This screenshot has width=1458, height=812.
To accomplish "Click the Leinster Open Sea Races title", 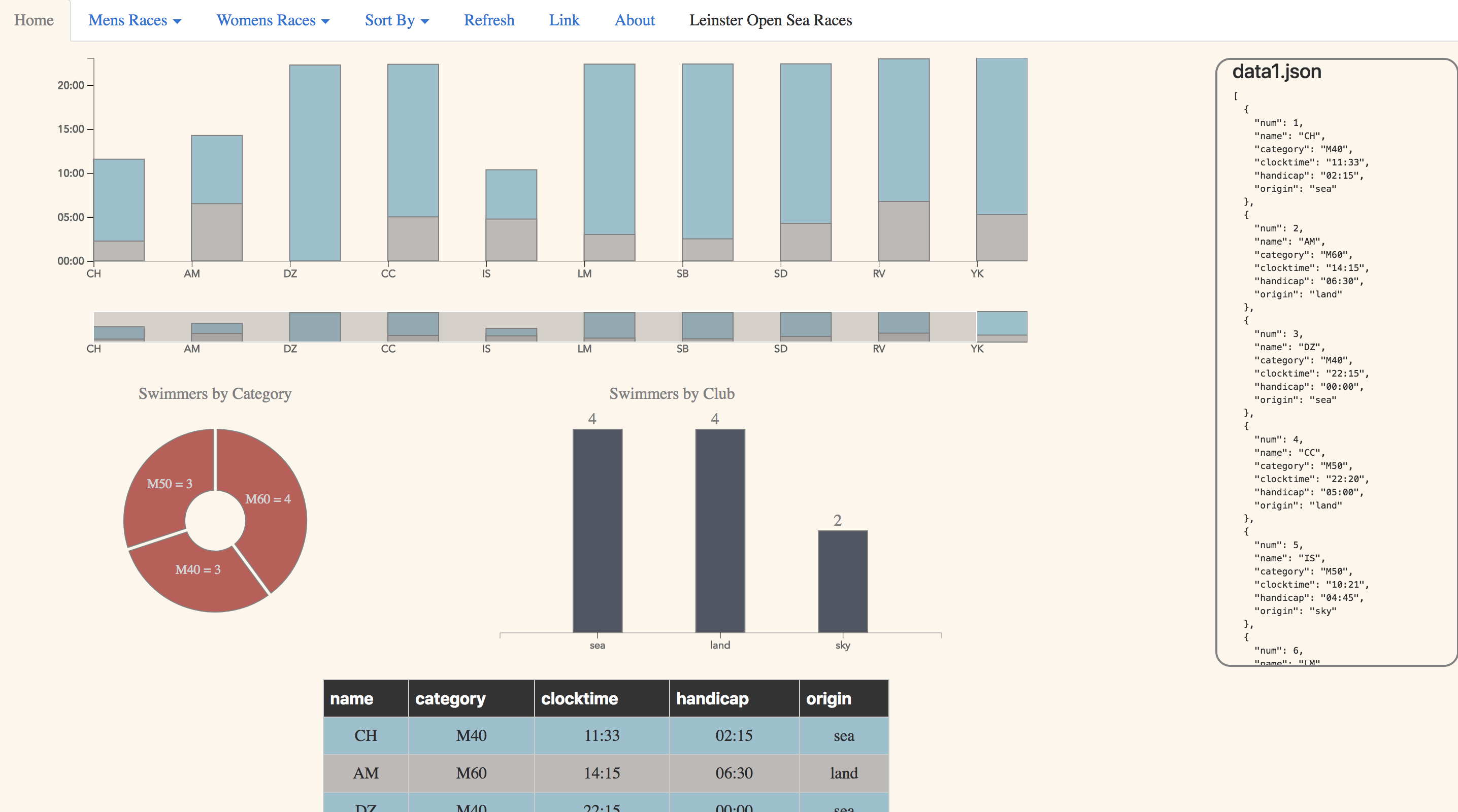I will [x=770, y=20].
